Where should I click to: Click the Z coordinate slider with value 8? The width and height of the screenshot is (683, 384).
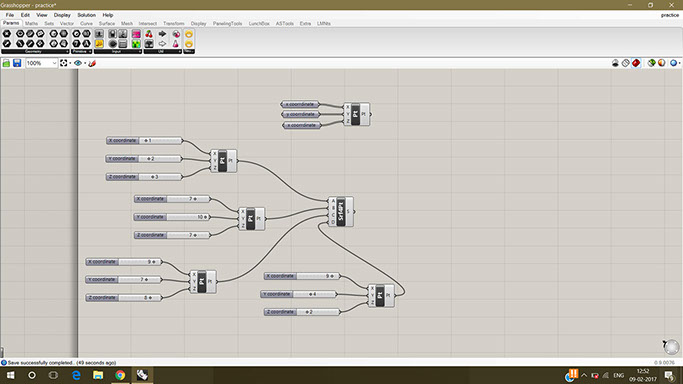[x=124, y=298]
